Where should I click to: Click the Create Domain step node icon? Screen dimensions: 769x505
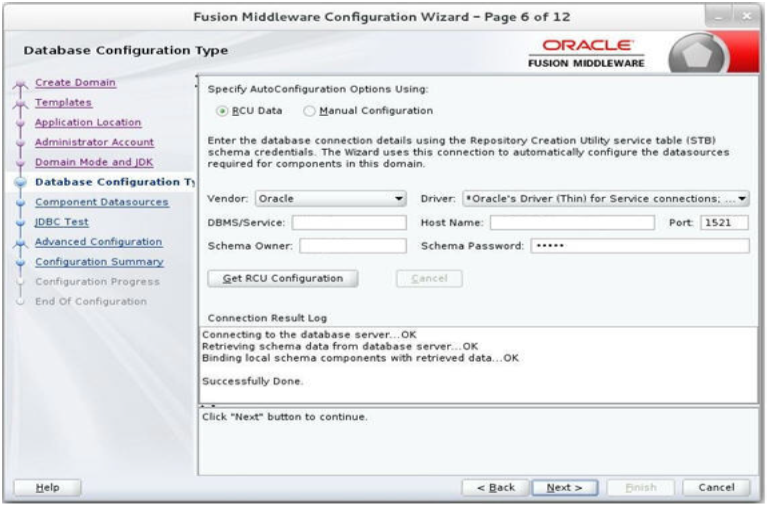coord(20,86)
